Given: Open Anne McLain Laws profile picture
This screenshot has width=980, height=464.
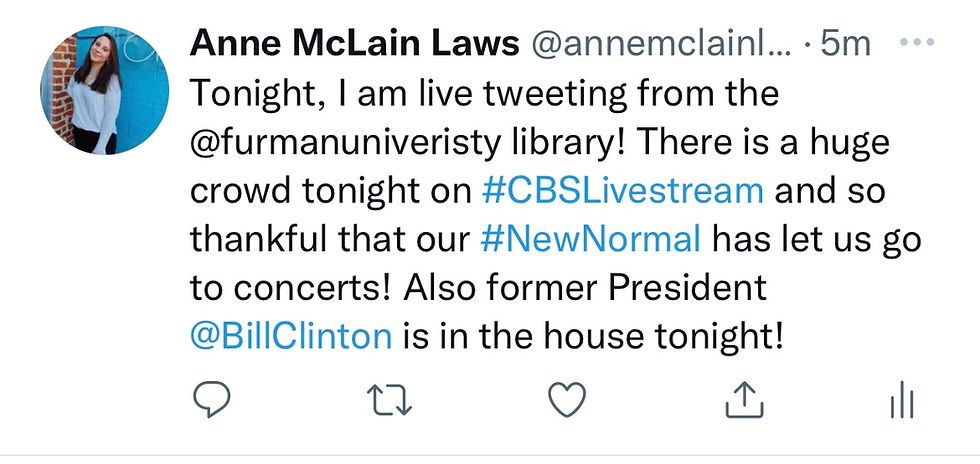Looking at the screenshot, I should (x=104, y=91).
